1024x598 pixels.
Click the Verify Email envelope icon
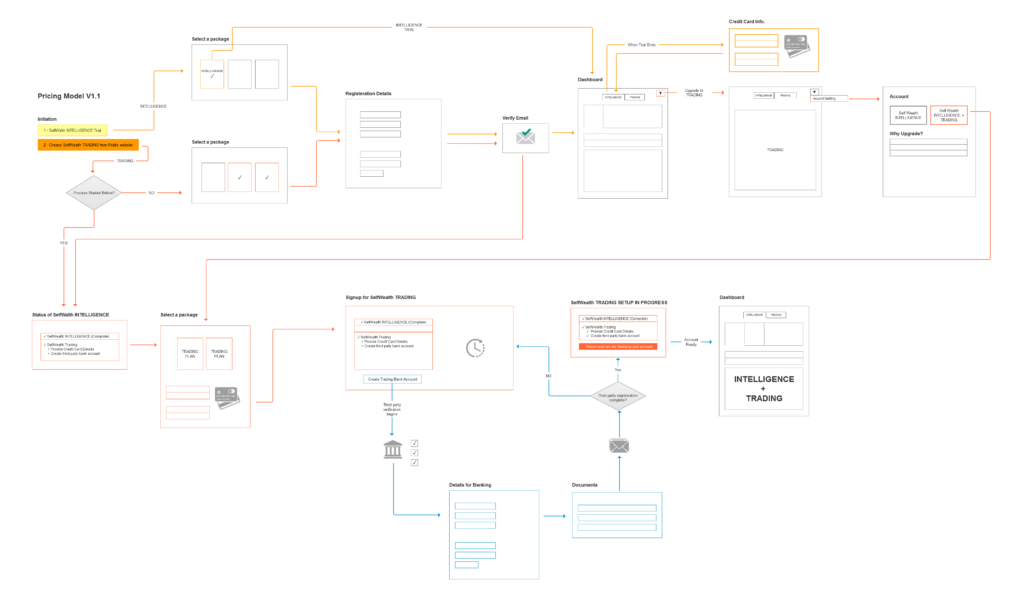tap(525, 137)
